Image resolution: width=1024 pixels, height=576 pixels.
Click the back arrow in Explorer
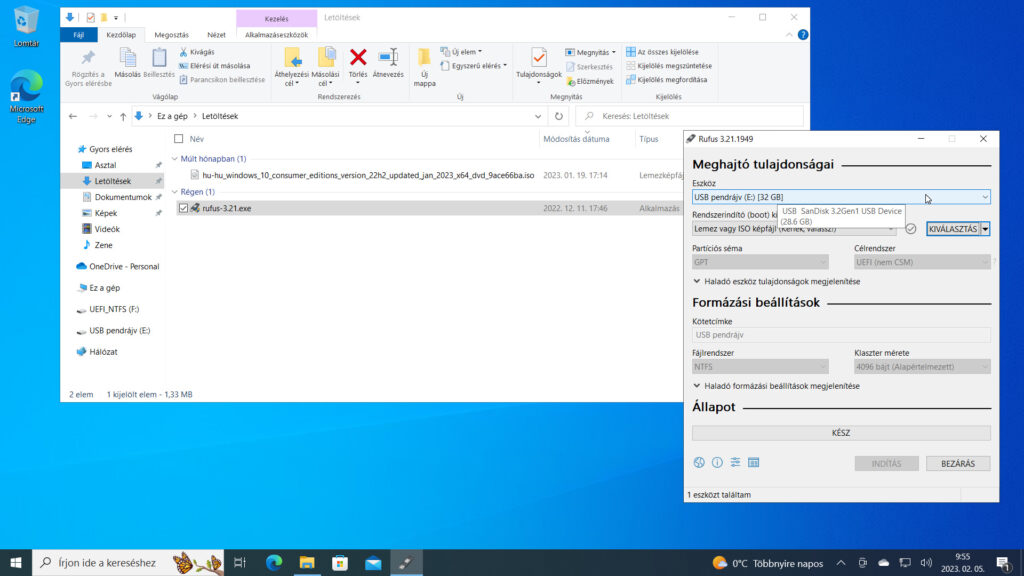point(73,116)
